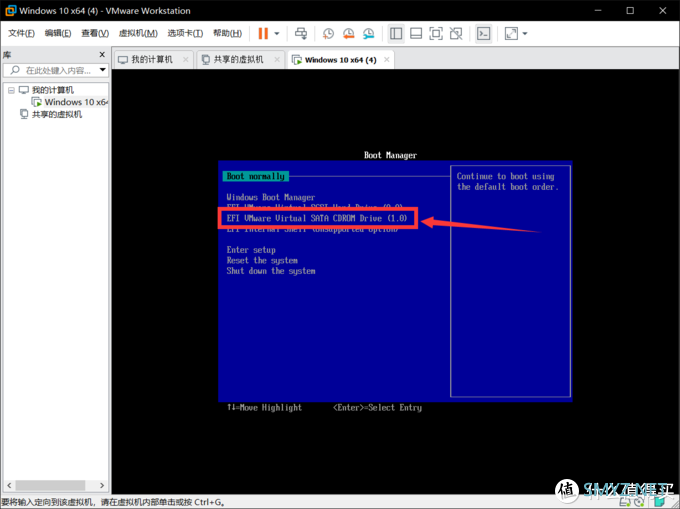Switch to the 共享的虚拟机 tab
The height and width of the screenshot is (509, 680).
pos(239,59)
